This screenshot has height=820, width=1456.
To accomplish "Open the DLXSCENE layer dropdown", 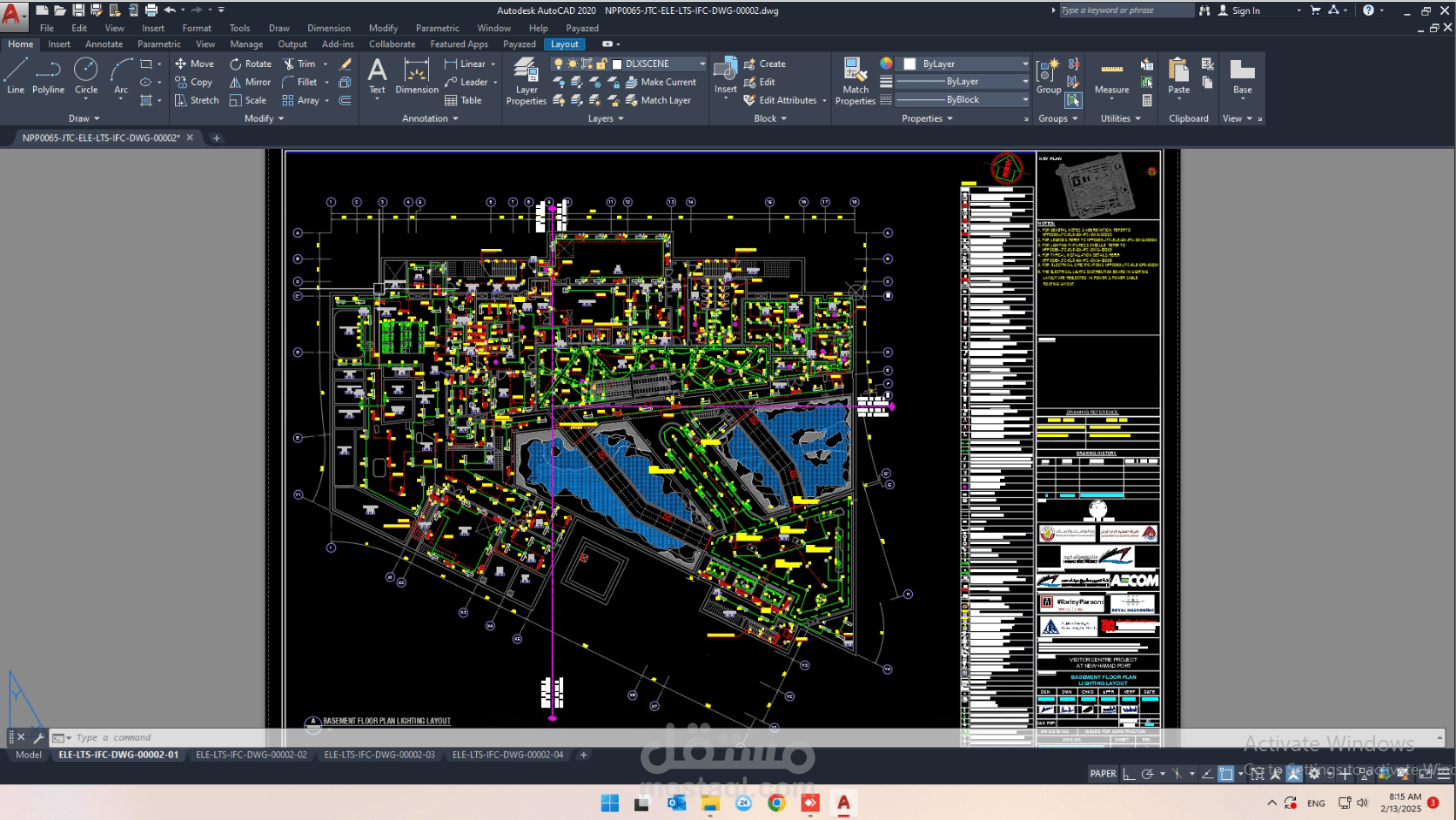I will point(702,64).
